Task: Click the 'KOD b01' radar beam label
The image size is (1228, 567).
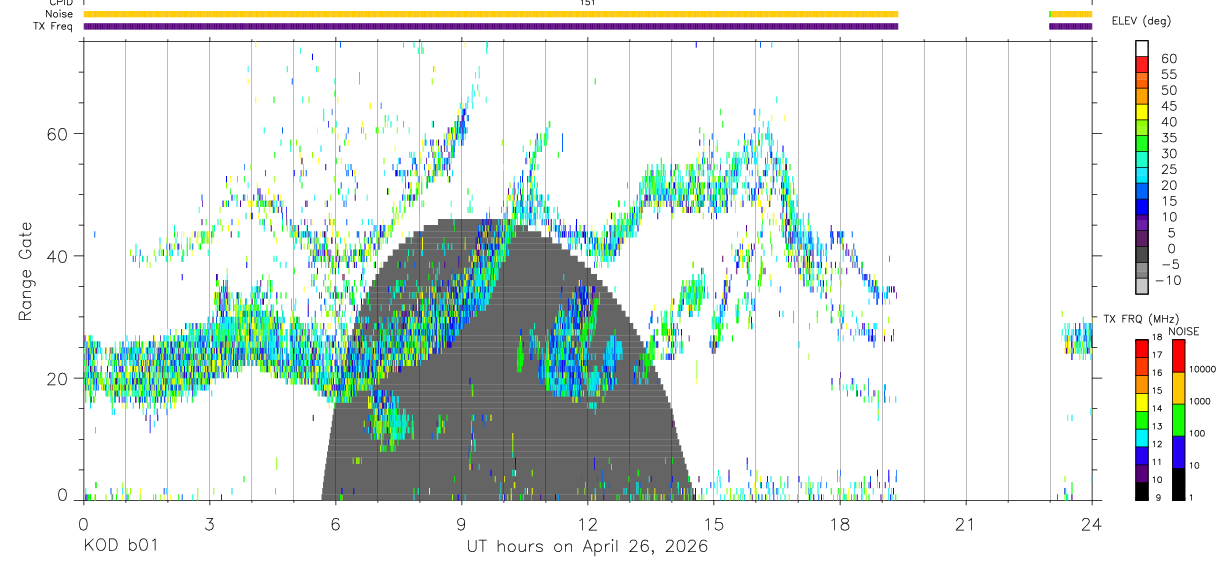Action: [x=119, y=546]
